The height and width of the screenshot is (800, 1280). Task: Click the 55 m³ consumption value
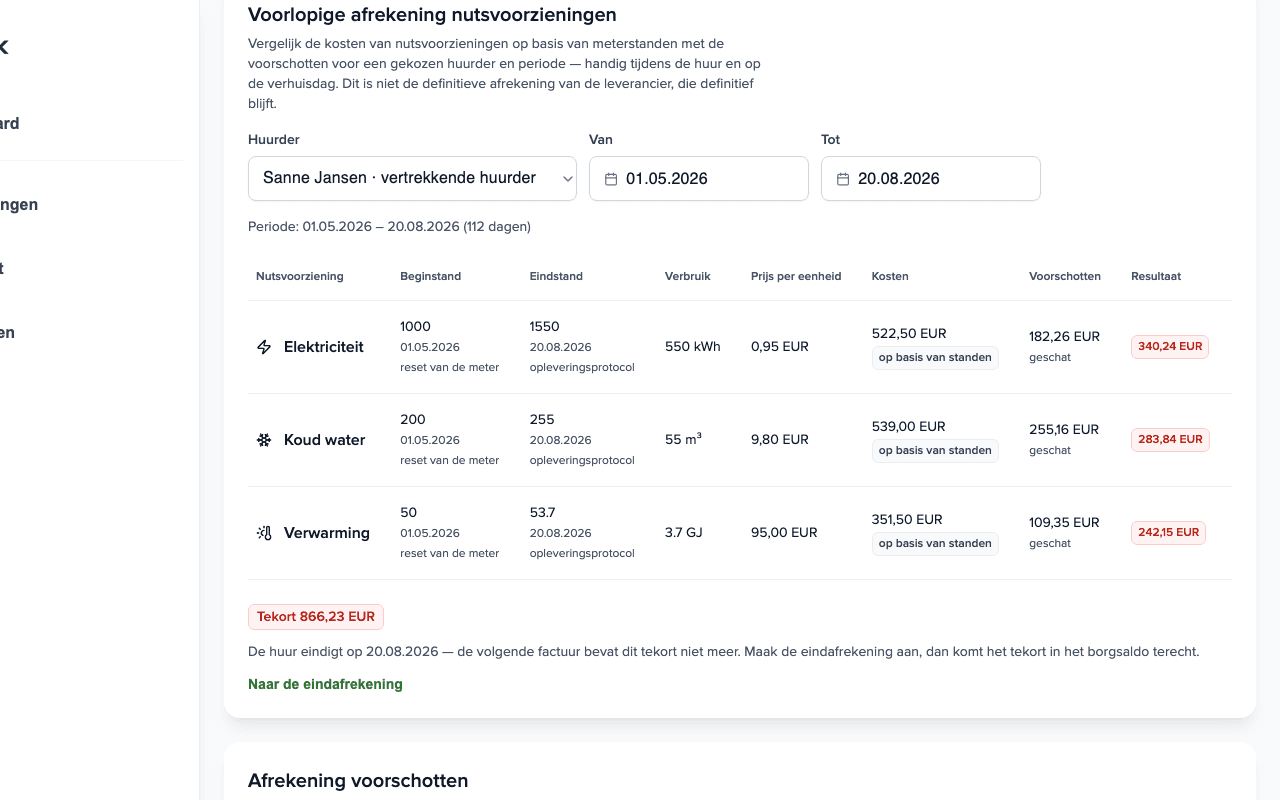coord(683,439)
